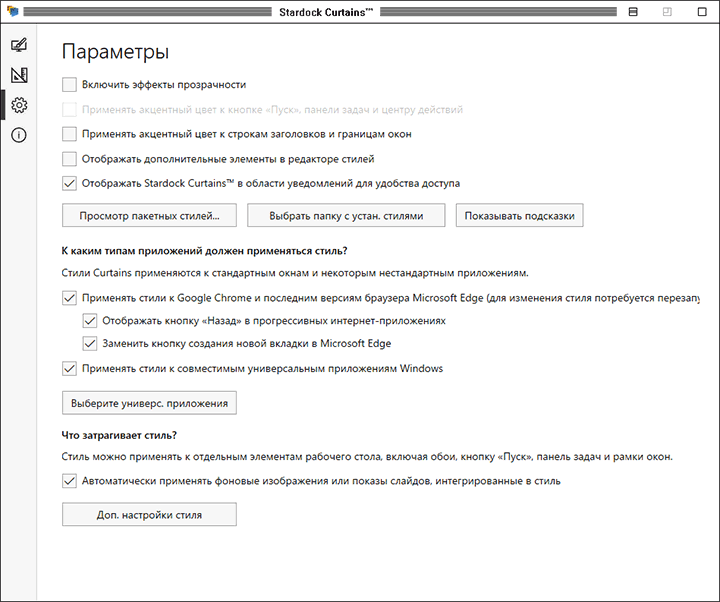Click heading 'Что затрагивает стиль?'
The width and height of the screenshot is (720, 602).
click(119, 435)
